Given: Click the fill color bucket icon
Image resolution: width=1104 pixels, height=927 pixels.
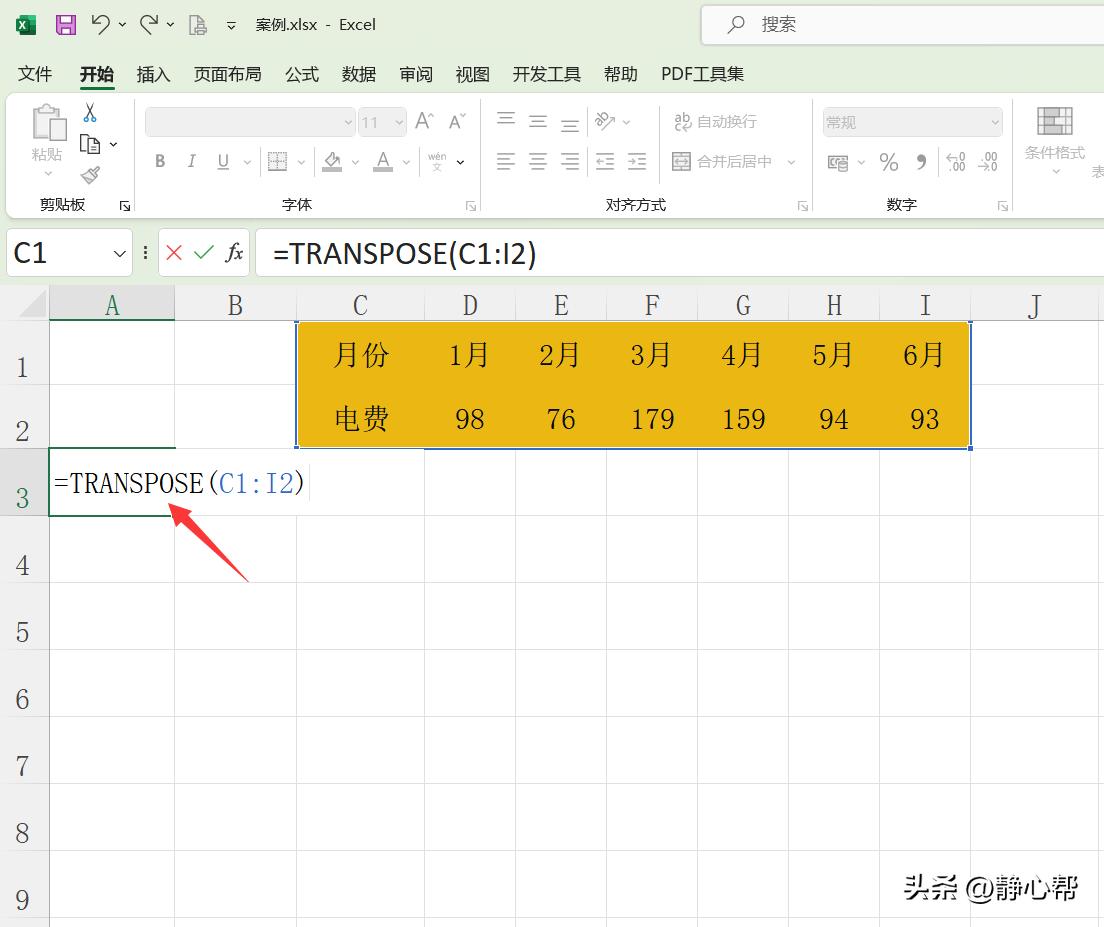Looking at the screenshot, I should click(330, 160).
